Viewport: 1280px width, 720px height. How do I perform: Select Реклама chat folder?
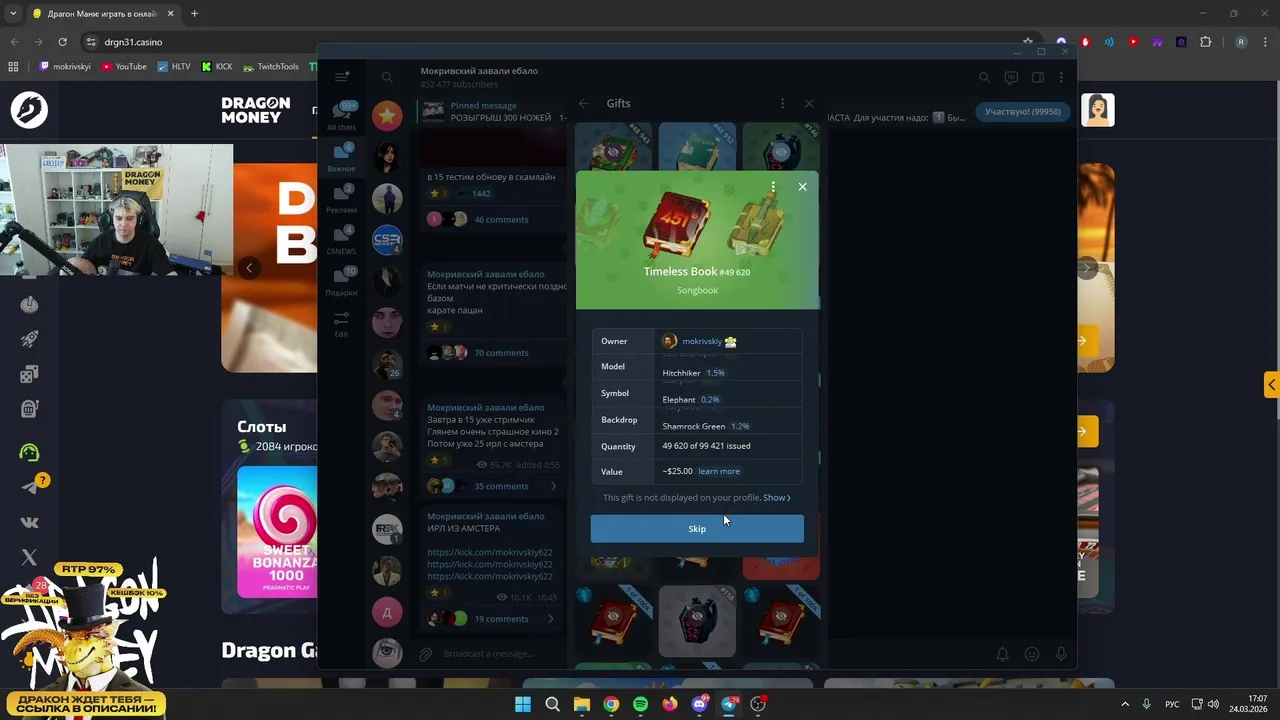click(x=342, y=198)
